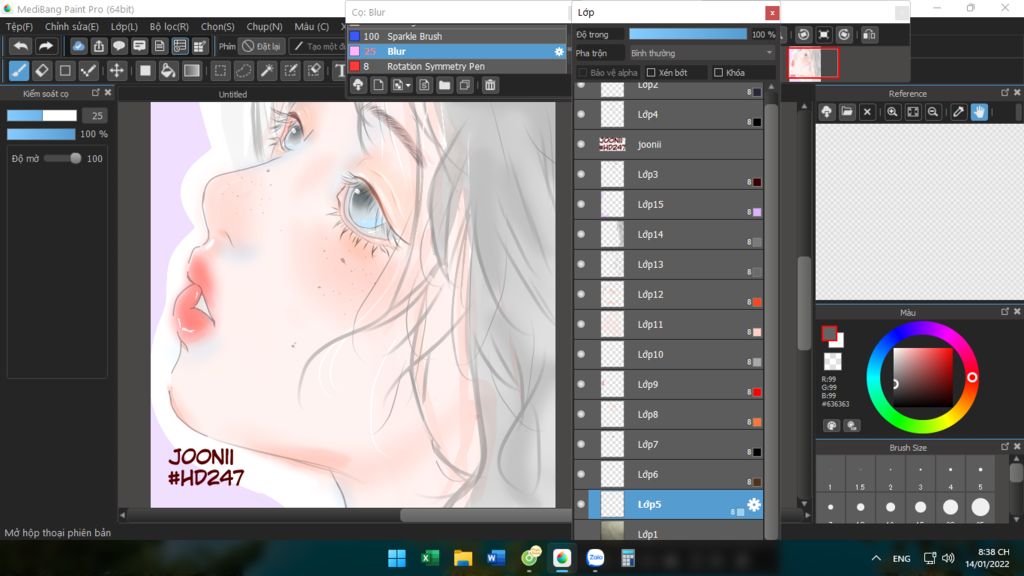Click the Đặt lại reset button
The height and width of the screenshot is (576, 1024).
coord(262,46)
